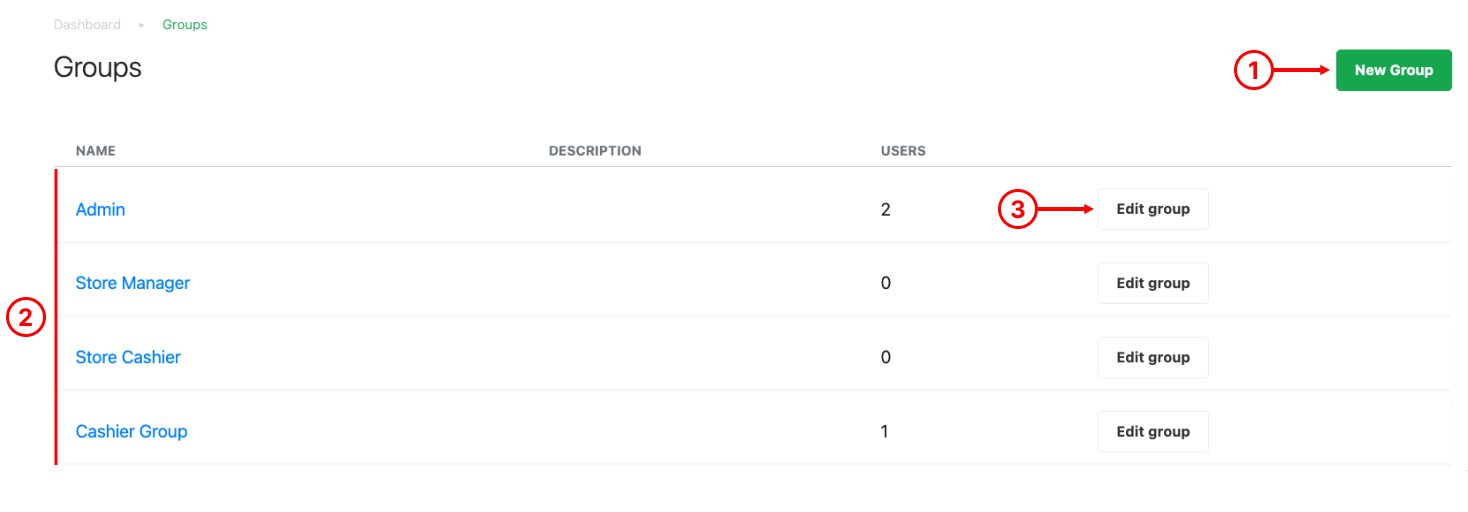Image resolution: width=1468 pixels, height=512 pixels.
Task: Open the Admin group link
Action: (100, 209)
